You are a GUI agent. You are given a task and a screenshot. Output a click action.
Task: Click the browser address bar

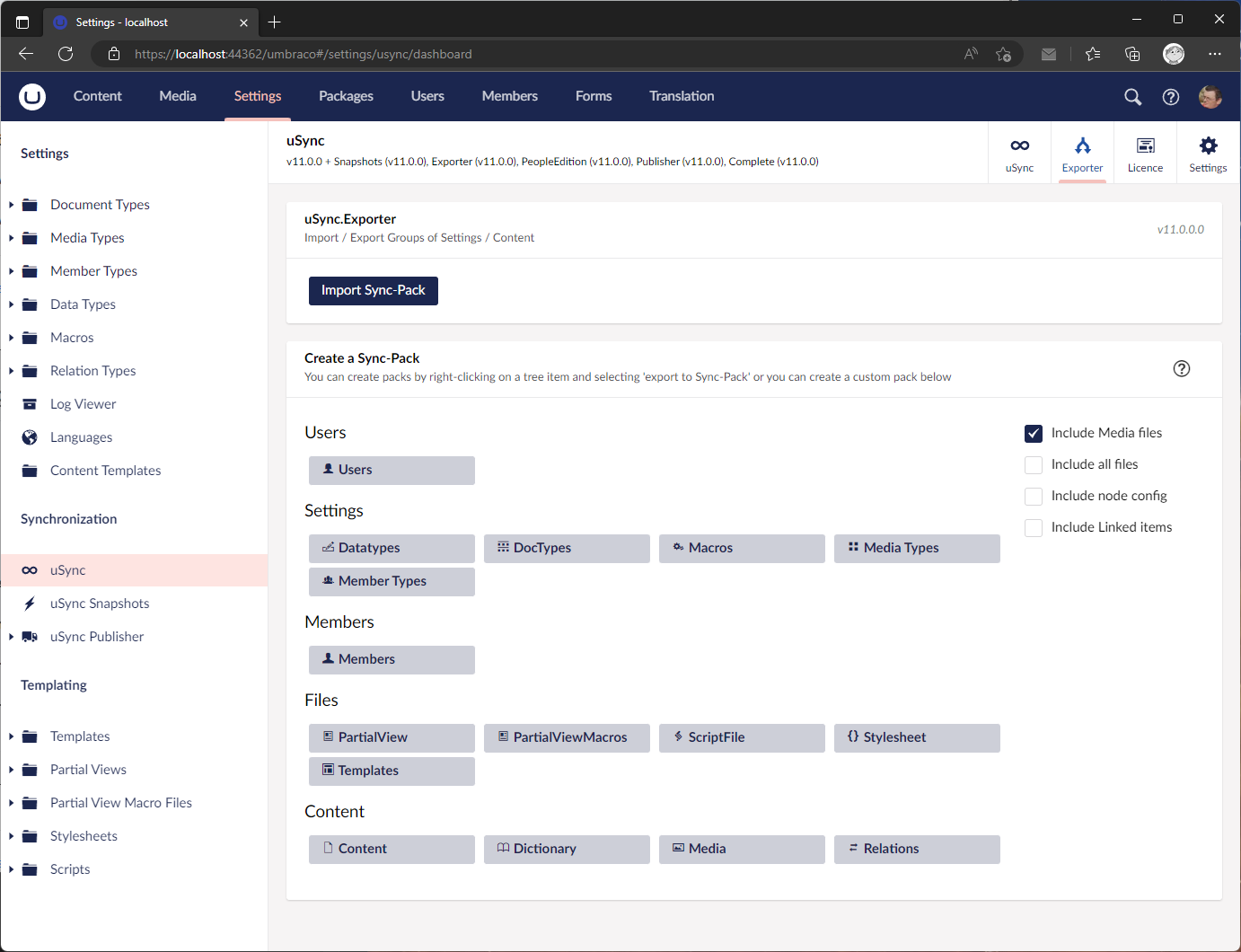(359, 54)
